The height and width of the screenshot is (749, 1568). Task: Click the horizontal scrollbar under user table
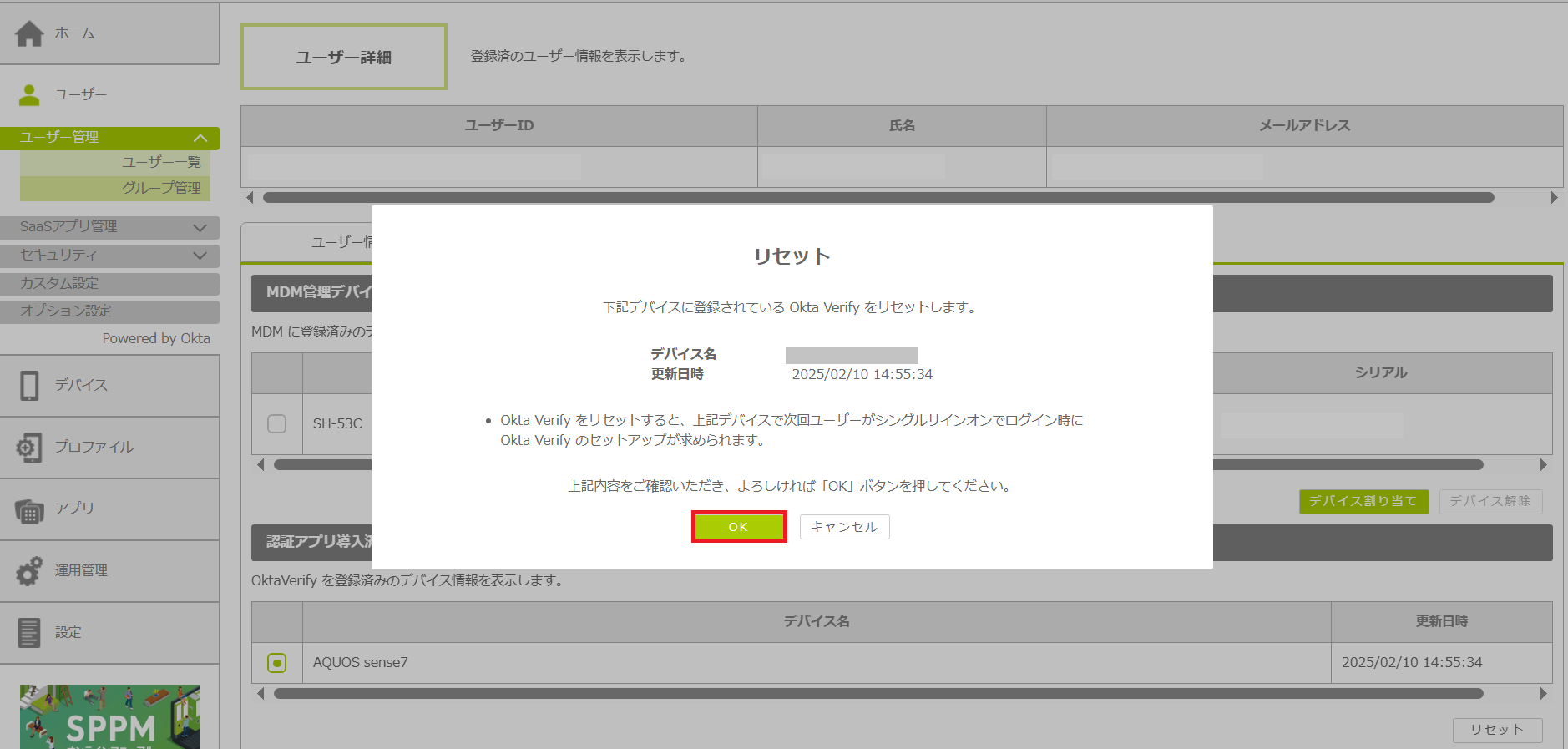(x=877, y=198)
